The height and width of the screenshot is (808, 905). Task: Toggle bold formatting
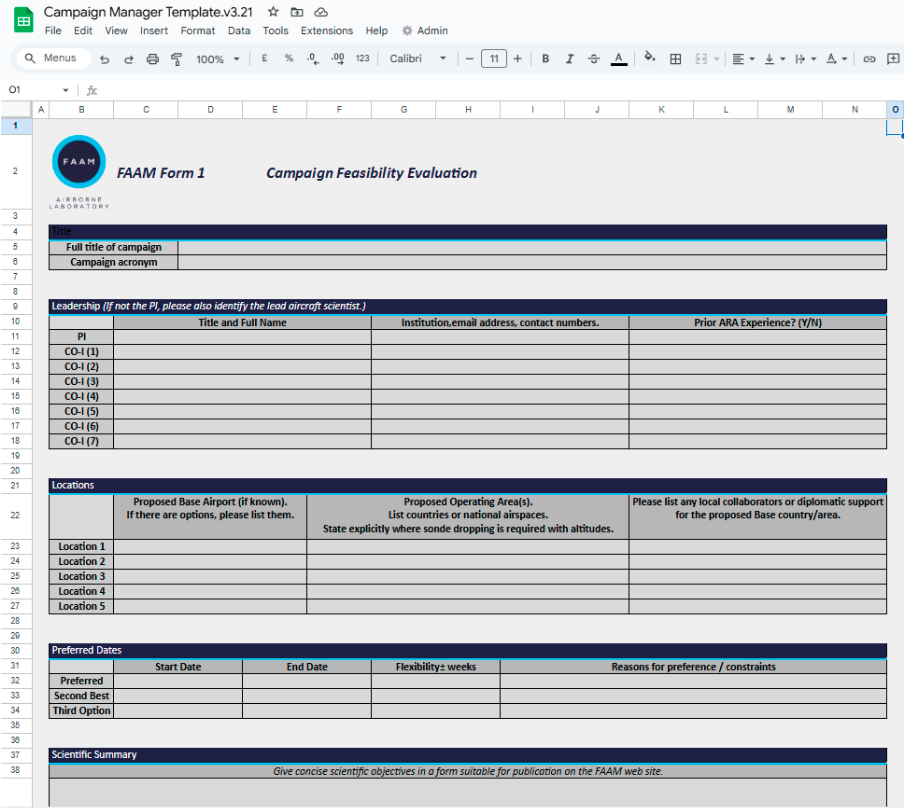coord(545,59)
